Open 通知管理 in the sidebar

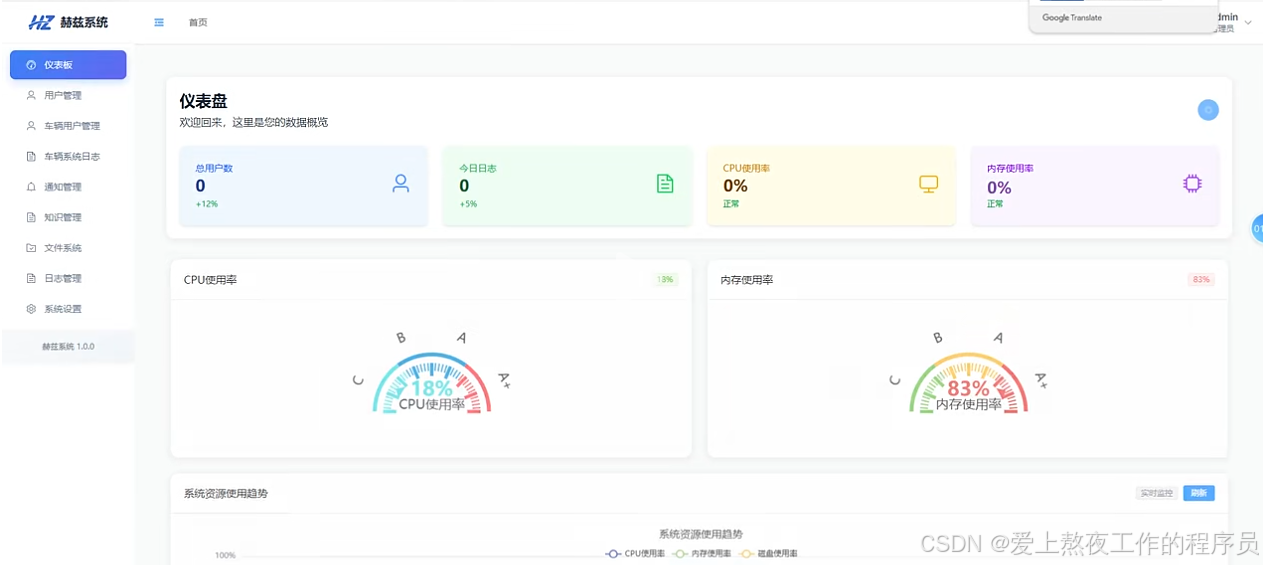68,187
